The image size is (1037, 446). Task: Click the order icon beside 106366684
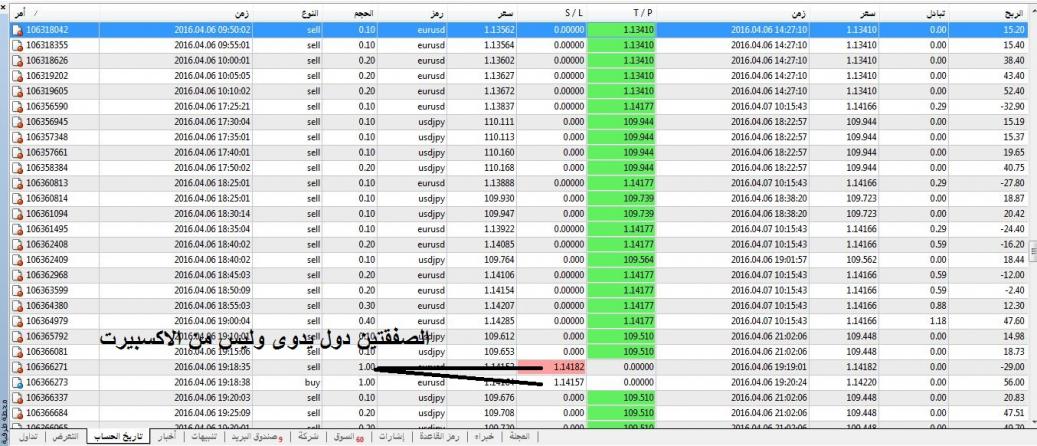tap(18, 413)
